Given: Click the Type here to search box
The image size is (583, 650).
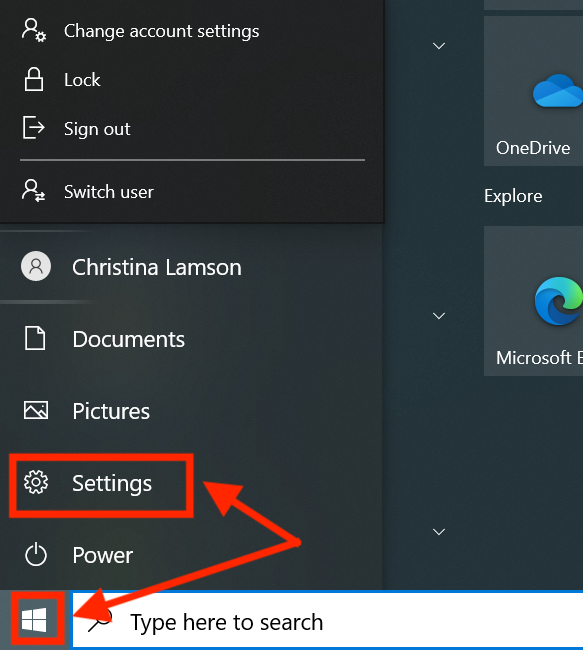Looking at the screenshot, I should point(328,620).
